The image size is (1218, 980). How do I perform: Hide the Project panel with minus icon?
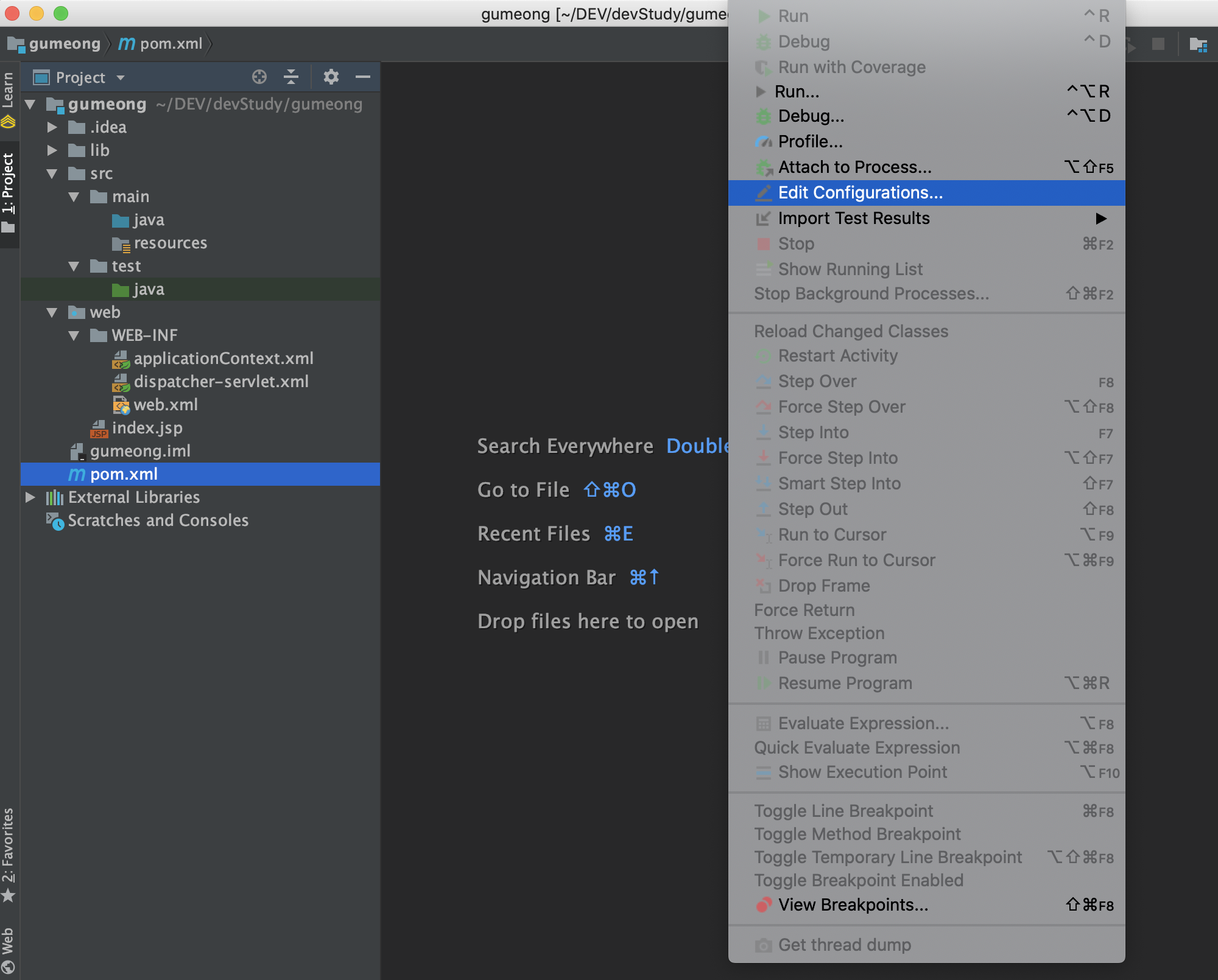[x=363, y=77]
